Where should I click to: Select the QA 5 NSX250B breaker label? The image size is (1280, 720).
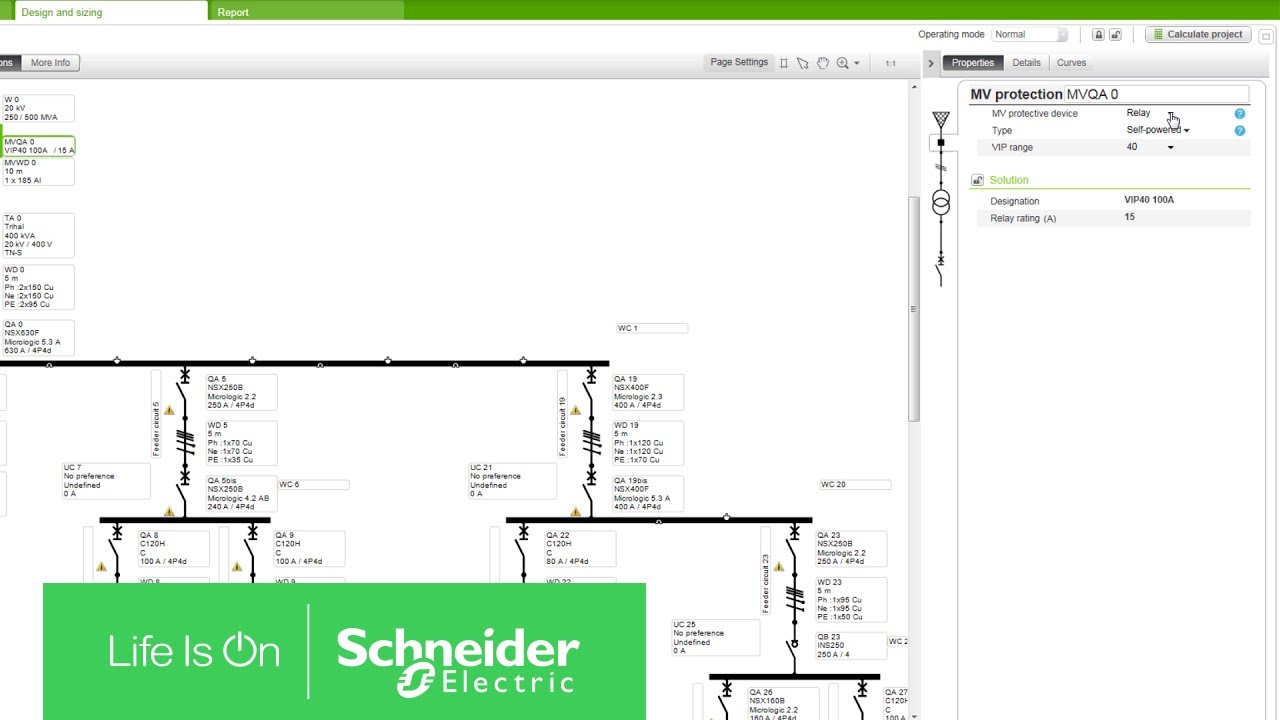click(x=241, y=392)
